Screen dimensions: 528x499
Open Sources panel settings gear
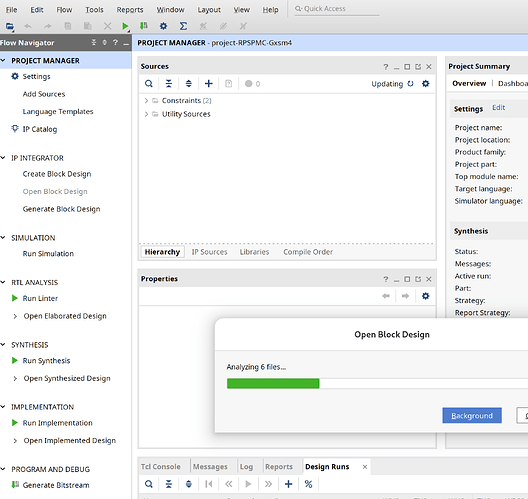coord(426,84)
